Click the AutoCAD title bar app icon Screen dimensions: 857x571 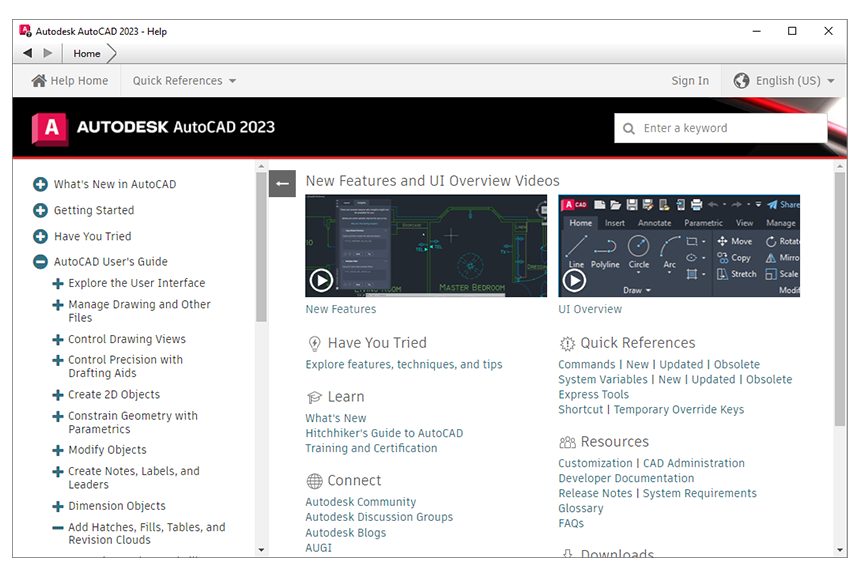(25, 31)
